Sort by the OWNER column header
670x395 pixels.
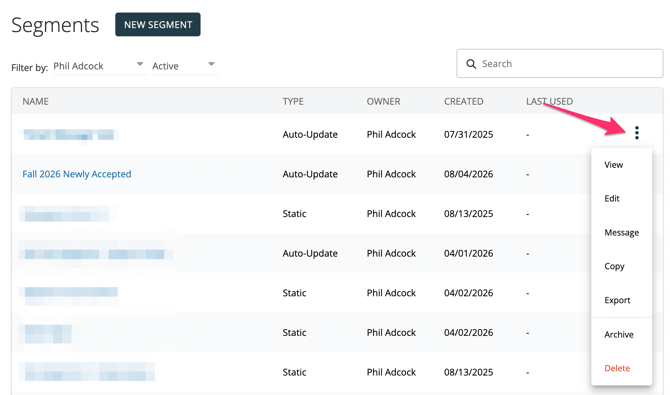(383, 101)
